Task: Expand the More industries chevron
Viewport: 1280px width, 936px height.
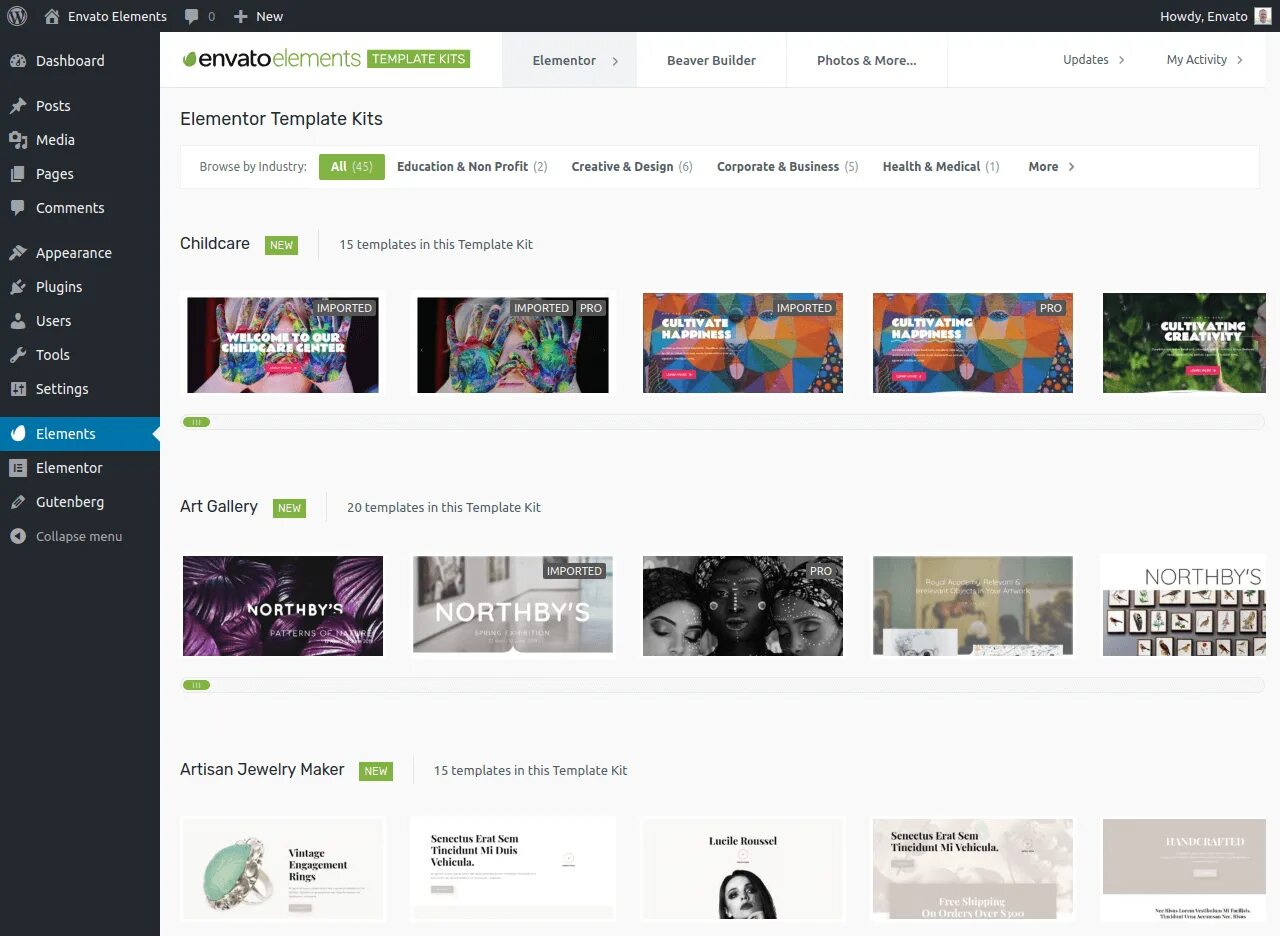Action: (x=1072, y=167)
